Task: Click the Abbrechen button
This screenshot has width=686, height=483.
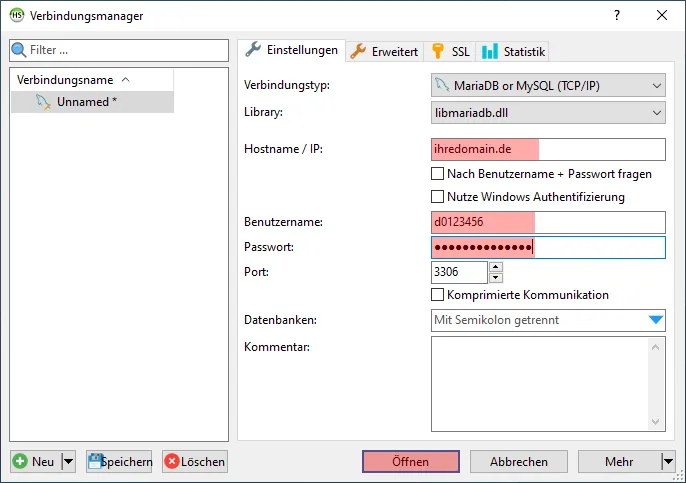Action: 519,462
